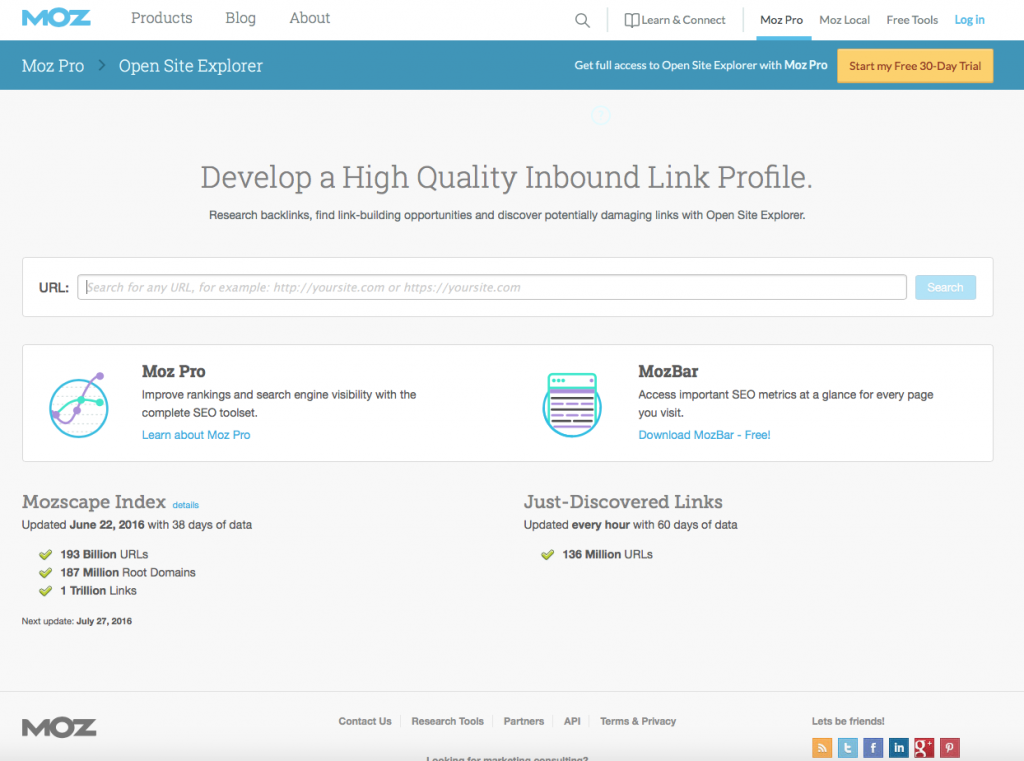1024x761 pixels.
Task: Click the Learn & Connect book icon
Action: 632,20
